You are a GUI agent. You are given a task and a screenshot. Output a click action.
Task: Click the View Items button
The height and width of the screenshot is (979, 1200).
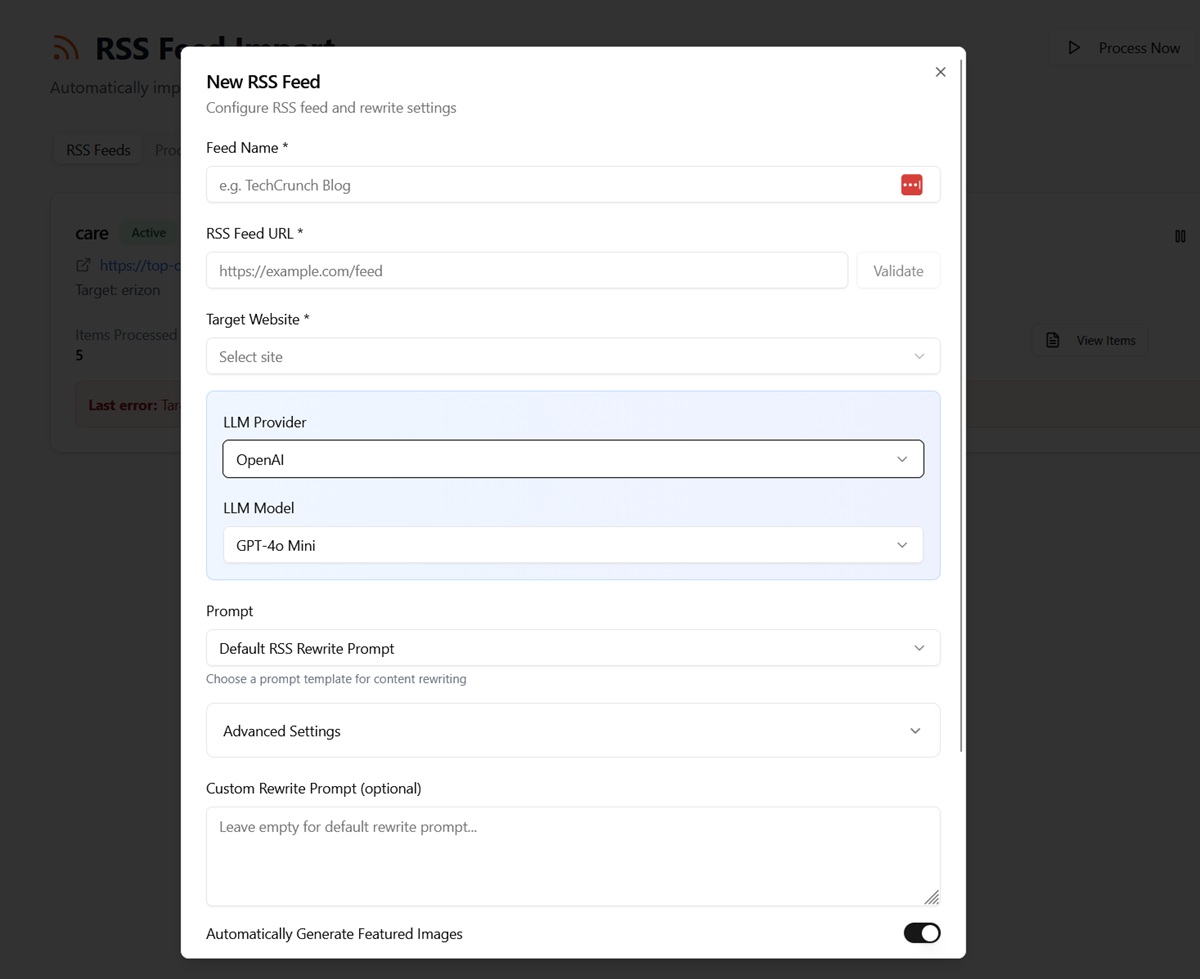tap(1089, 340)
